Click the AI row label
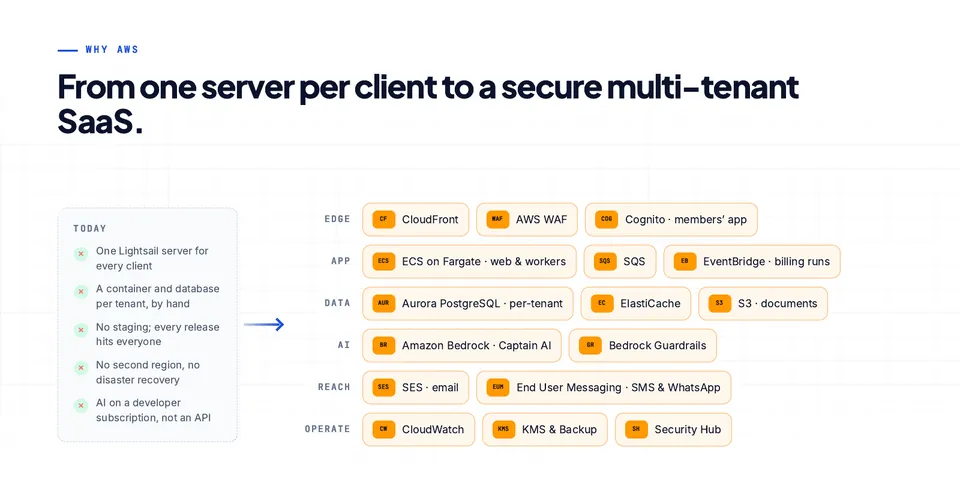This screenshot has height=480, width=960. point(344,345)
